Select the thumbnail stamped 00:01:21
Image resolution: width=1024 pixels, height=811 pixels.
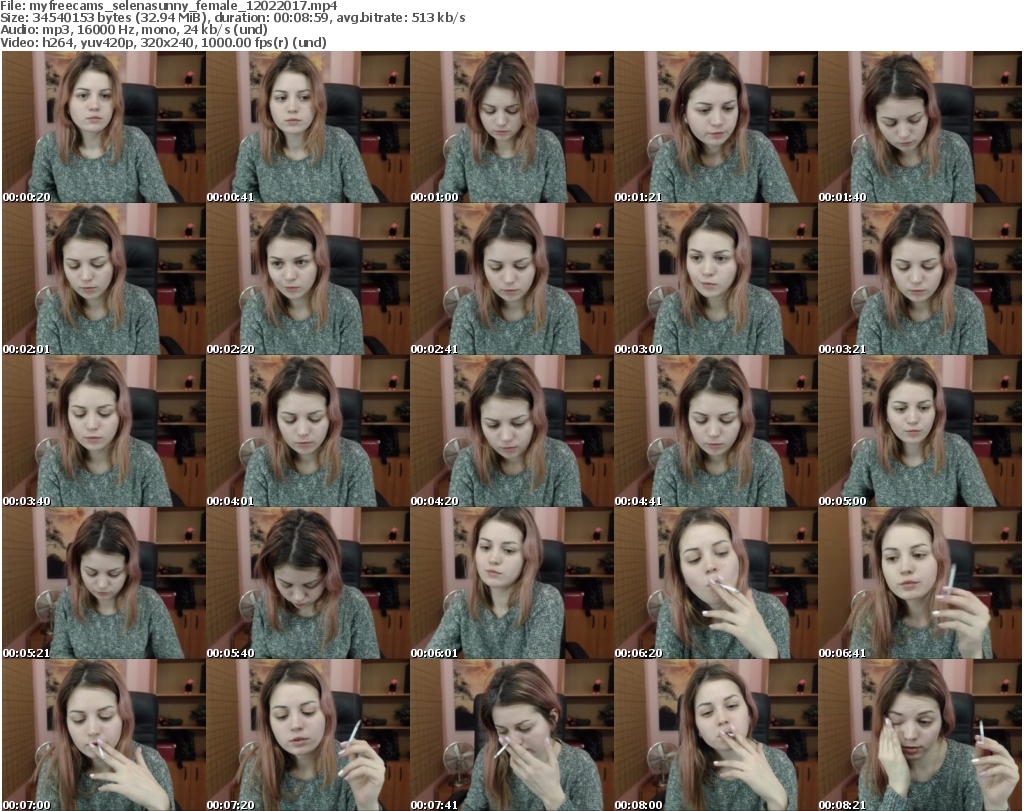(x=715, y=127)
